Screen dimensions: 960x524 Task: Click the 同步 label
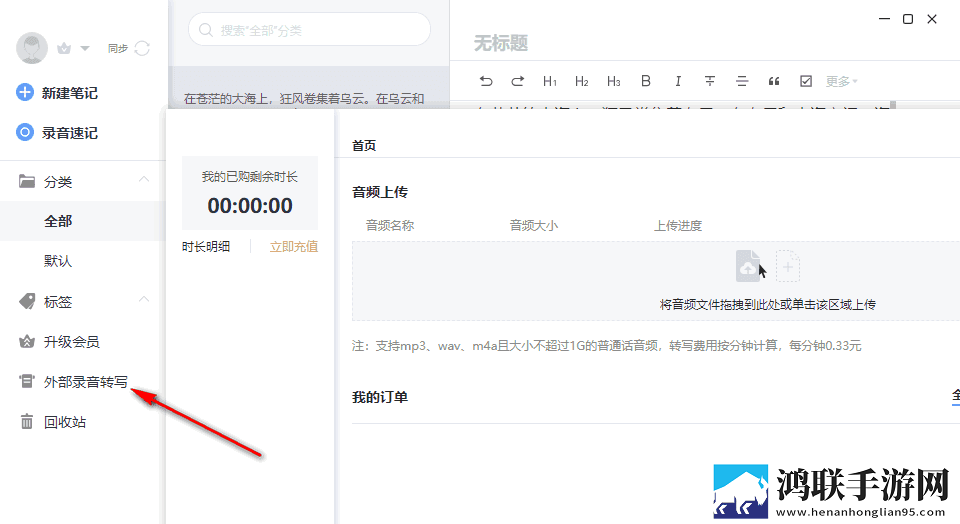tap(118, 48)
